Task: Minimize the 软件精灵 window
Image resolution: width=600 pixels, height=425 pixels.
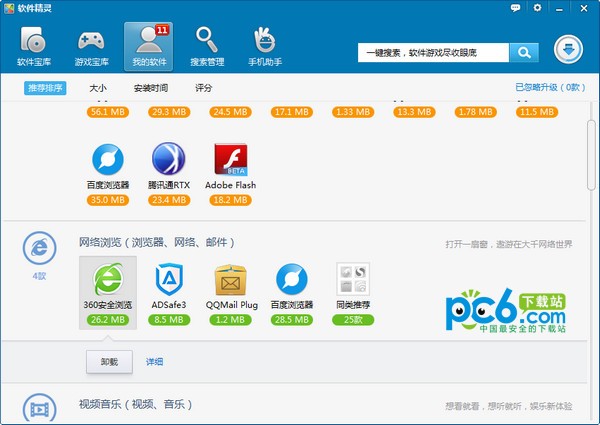Action: (x=559, y=8)
